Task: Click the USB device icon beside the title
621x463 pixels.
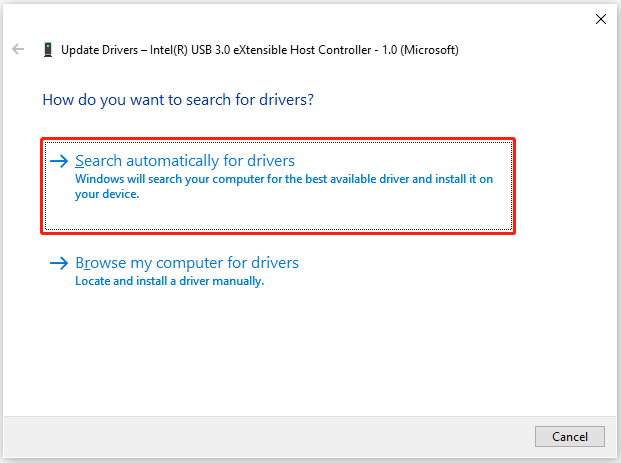Action: [x=48, y=50]
